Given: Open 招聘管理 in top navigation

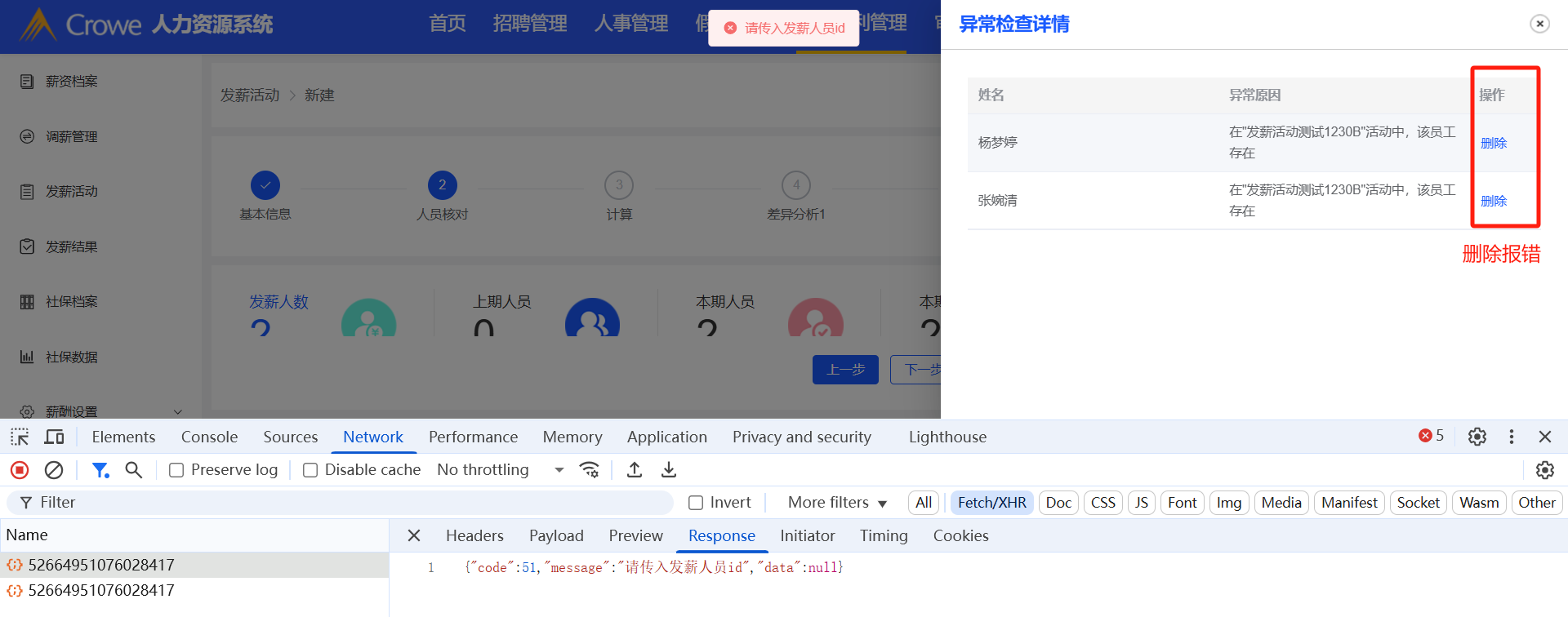Looking at the screenshot, I should tap(530, 23).
